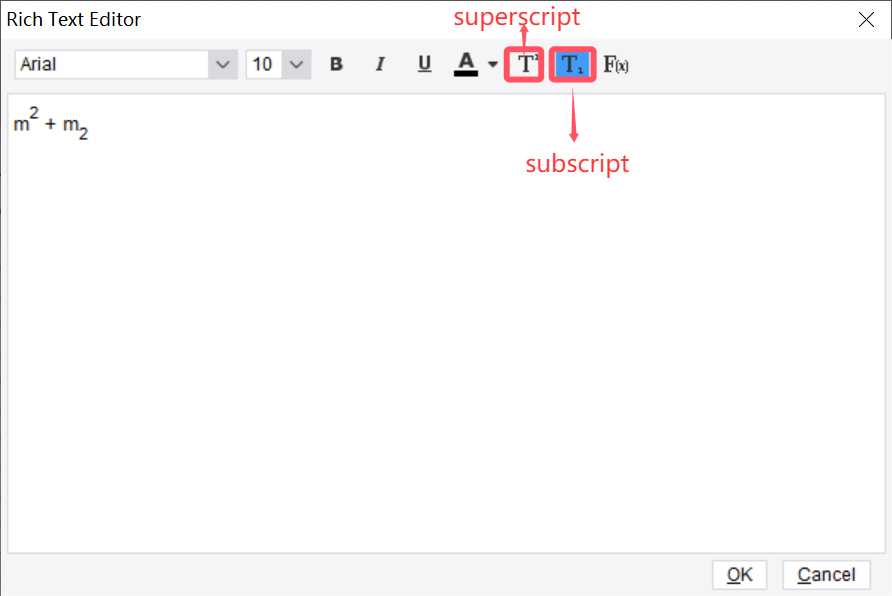Viewport: 892px width, 596px height.
Task: Select the highlighted subscript T icon
Action: [x=572, y=64]
